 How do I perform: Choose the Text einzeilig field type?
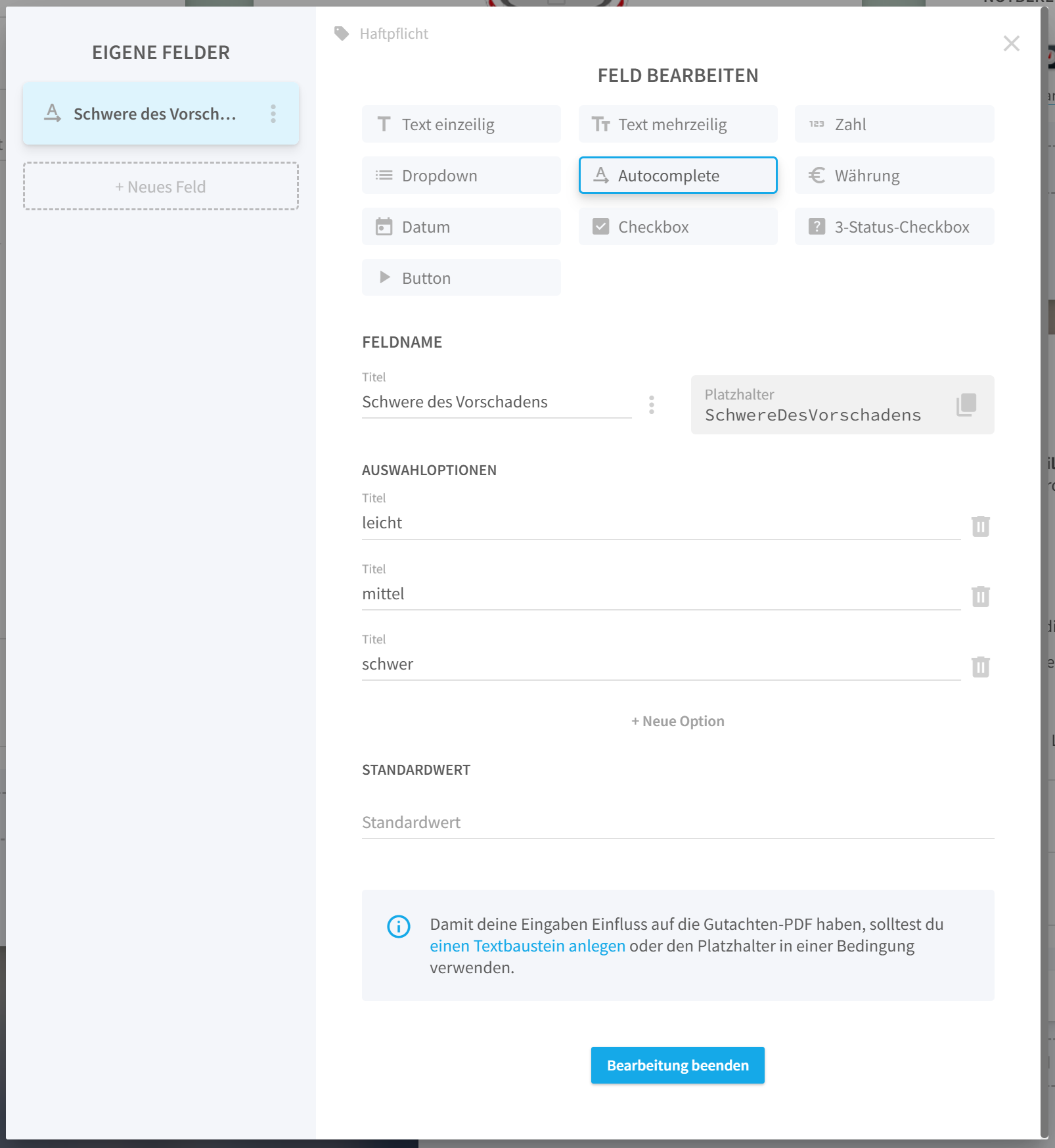tap(461, 124)
